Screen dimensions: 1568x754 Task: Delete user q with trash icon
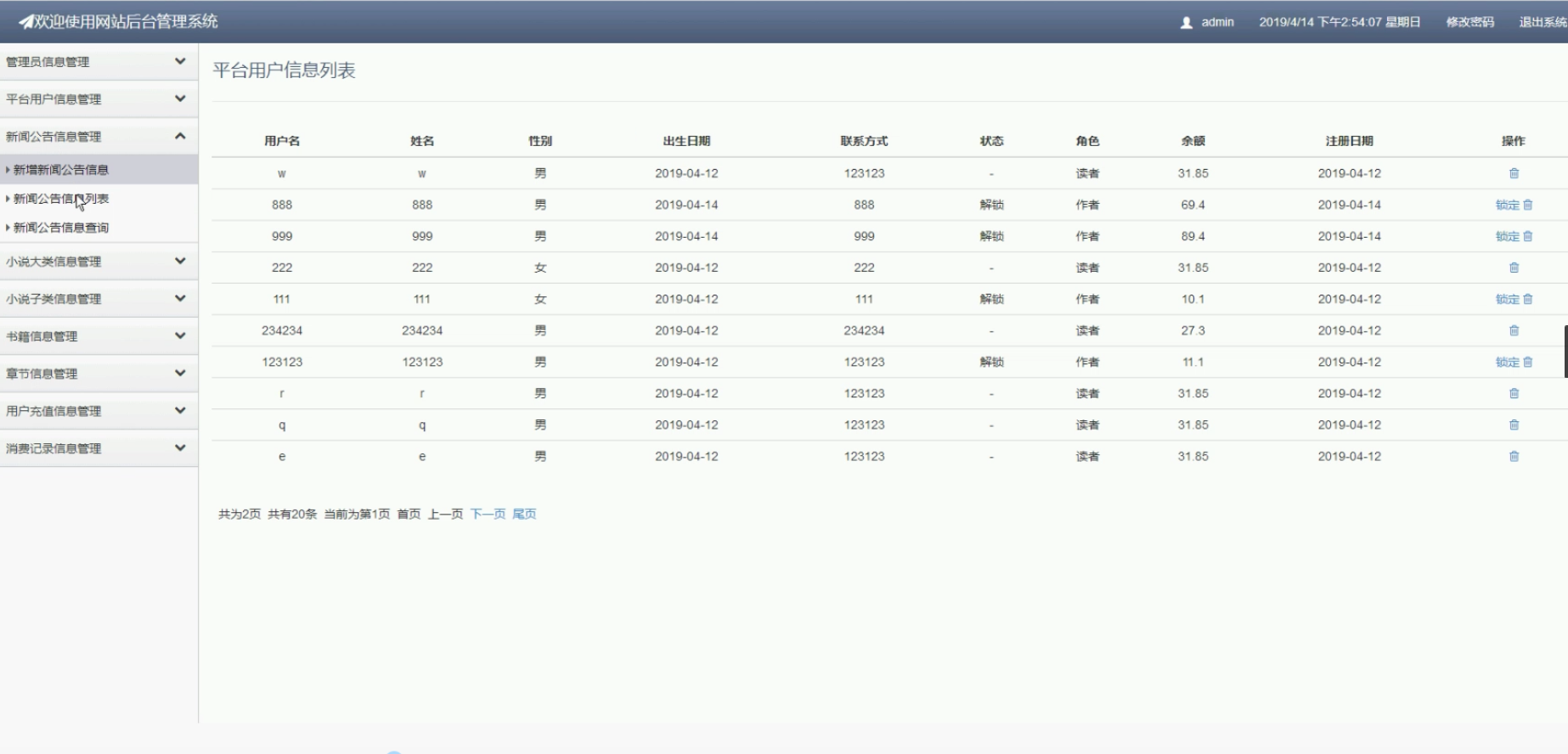pyautogui.click(x=1514, y=425)
